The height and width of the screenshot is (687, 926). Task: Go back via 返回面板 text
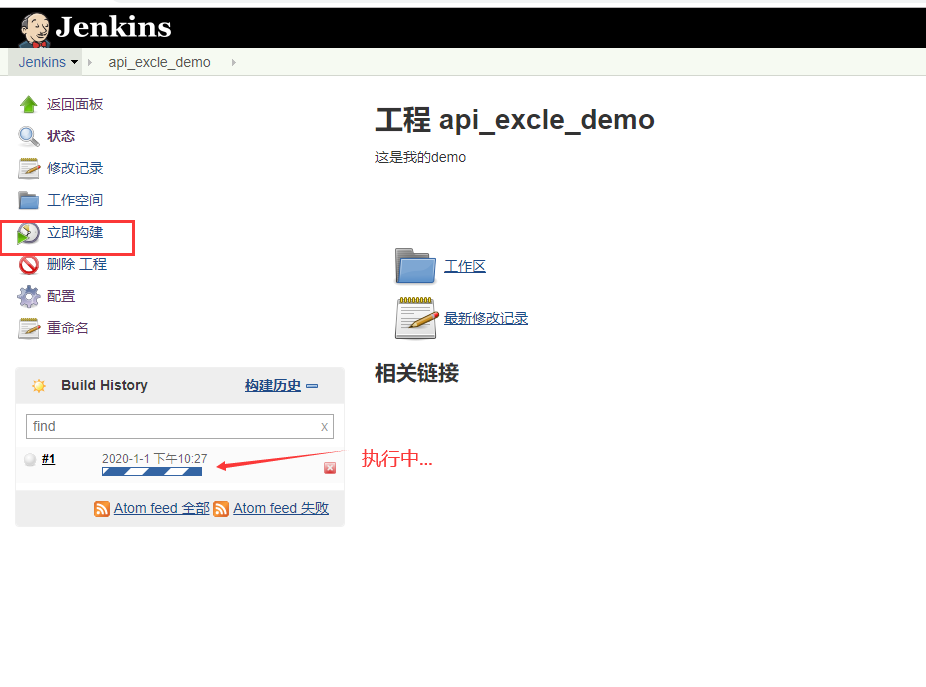coord(75,105)
